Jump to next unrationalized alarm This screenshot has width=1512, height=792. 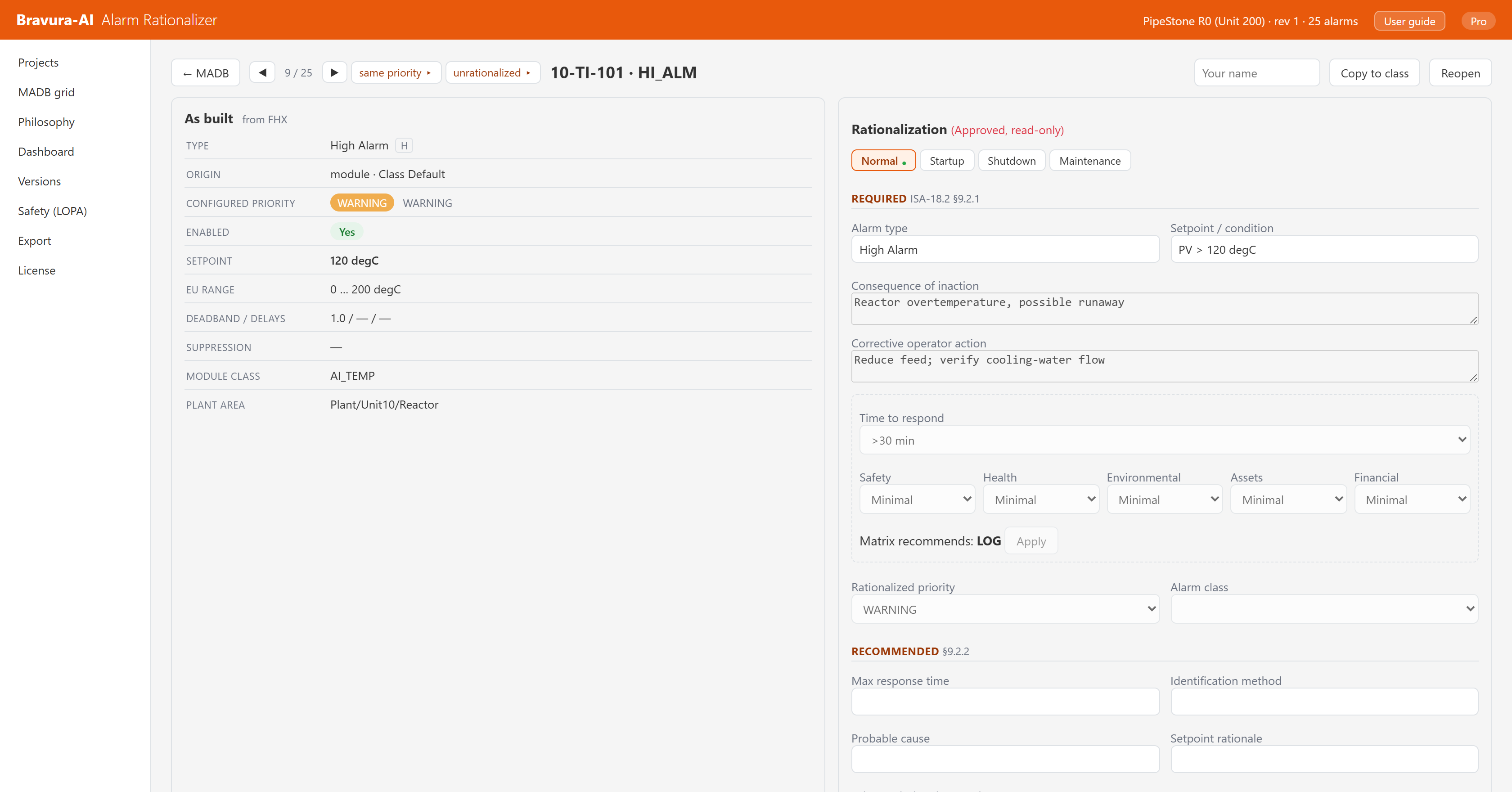pyautogui.click(x=492, y=72)
